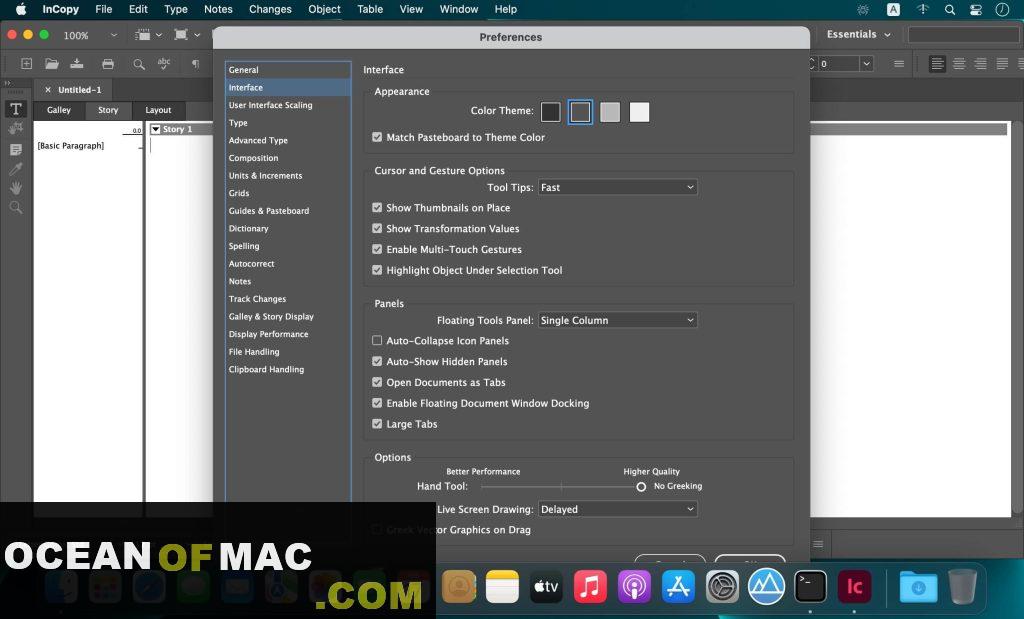1024x619 pixels.
Task: Disable Enable Multi-Touch Gestures checkbox
Action: (x=377, y=249)
